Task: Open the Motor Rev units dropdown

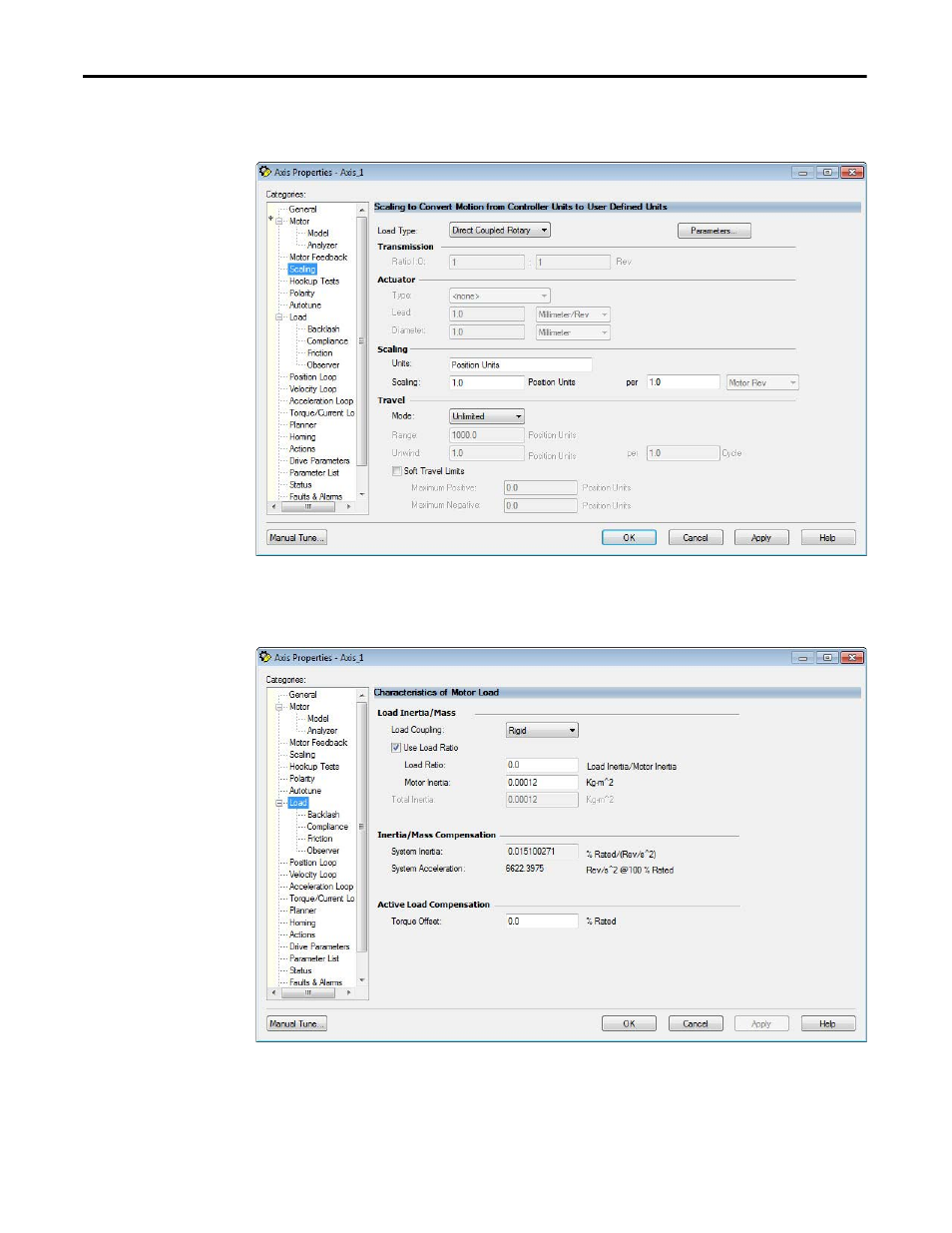Action: point(762,382)
